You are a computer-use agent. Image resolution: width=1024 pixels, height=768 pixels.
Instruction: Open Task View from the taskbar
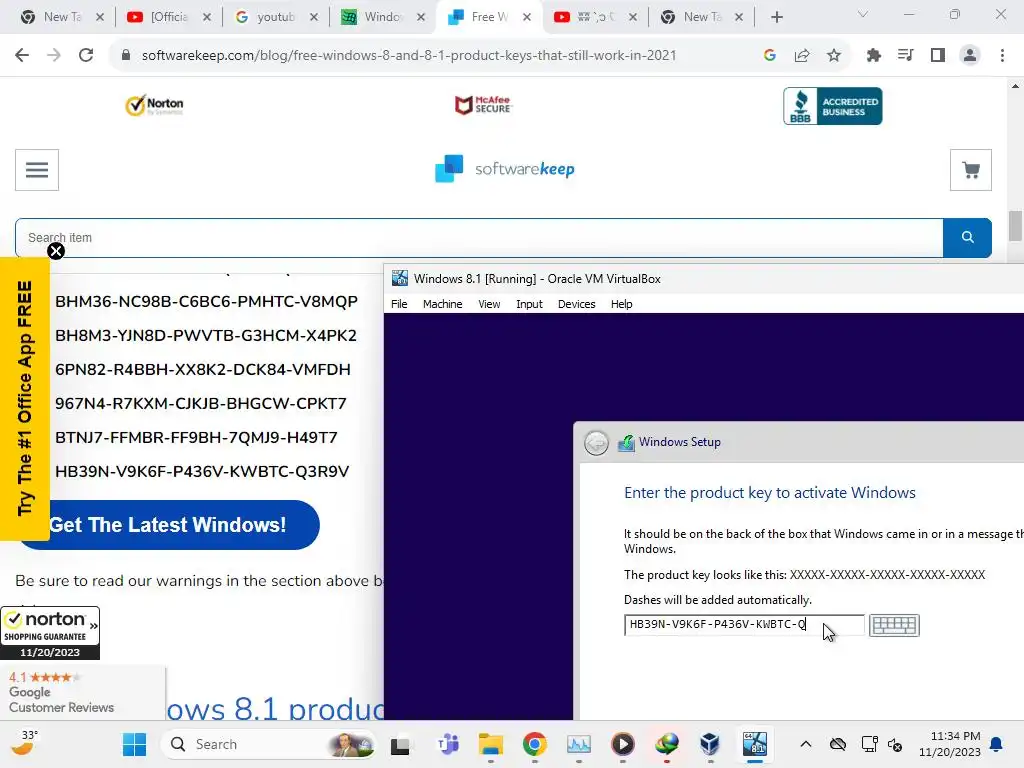pyautogui.click(x=400, y=745)
